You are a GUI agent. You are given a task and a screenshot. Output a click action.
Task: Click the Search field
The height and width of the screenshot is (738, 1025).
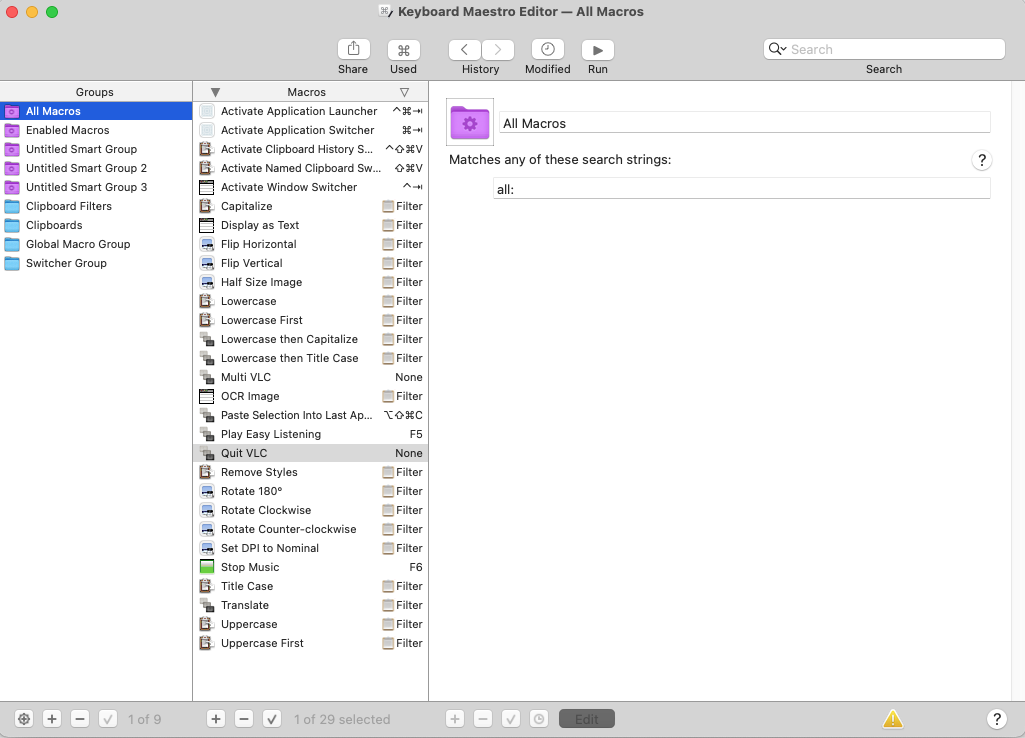(884, 49)
